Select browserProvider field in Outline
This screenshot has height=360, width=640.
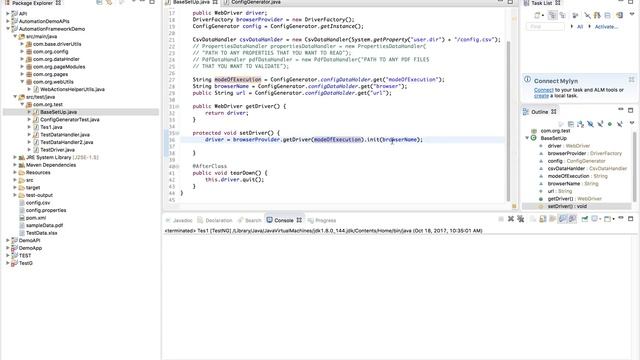584,153
